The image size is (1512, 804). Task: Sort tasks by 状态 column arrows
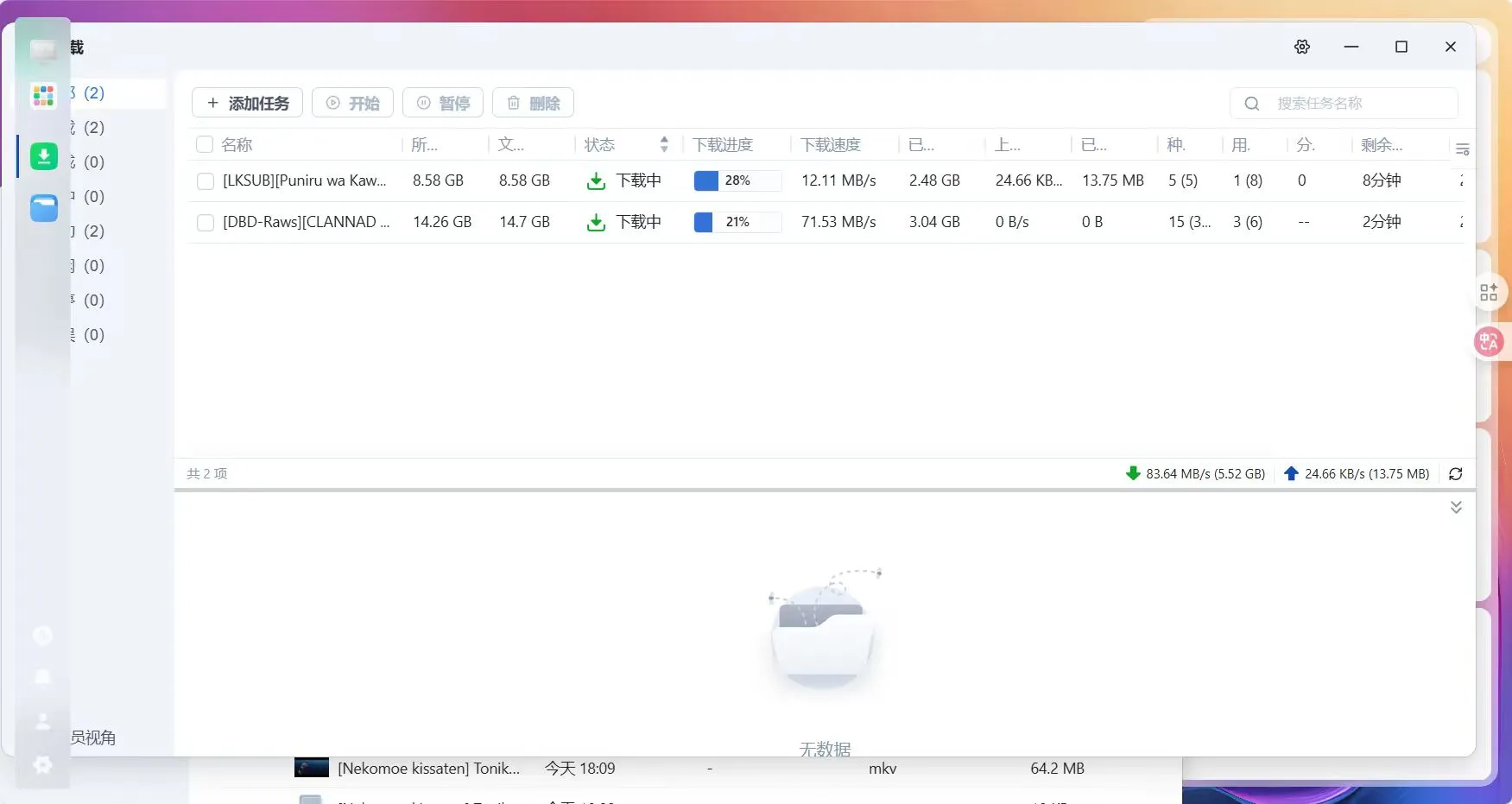pyautogui.click(x=664, y=144)
